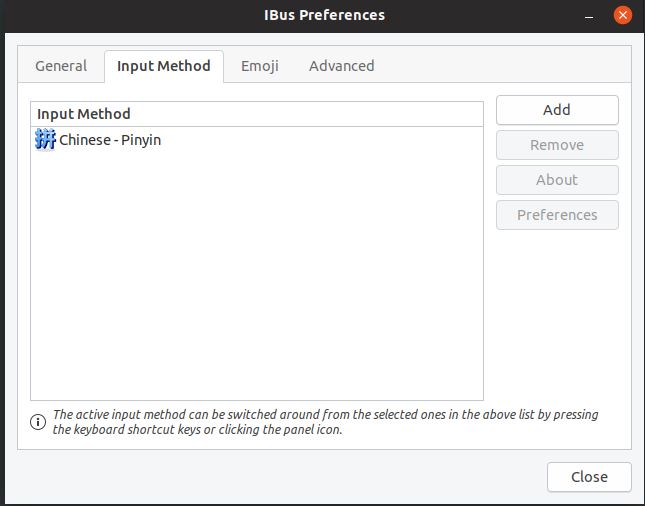This screenshot has width=645, height=506.
Task: Switch to the General tab
Action: click(x=61, y=66)
